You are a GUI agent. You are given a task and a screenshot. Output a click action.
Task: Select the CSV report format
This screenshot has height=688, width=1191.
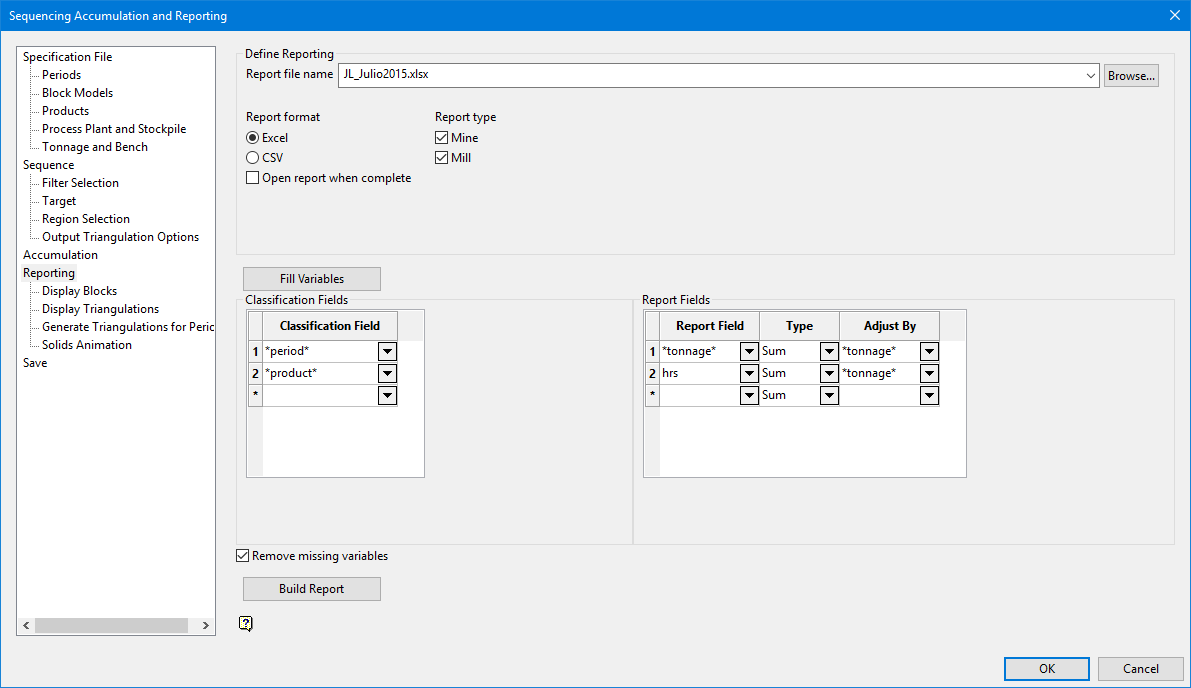tap(252, 158)
